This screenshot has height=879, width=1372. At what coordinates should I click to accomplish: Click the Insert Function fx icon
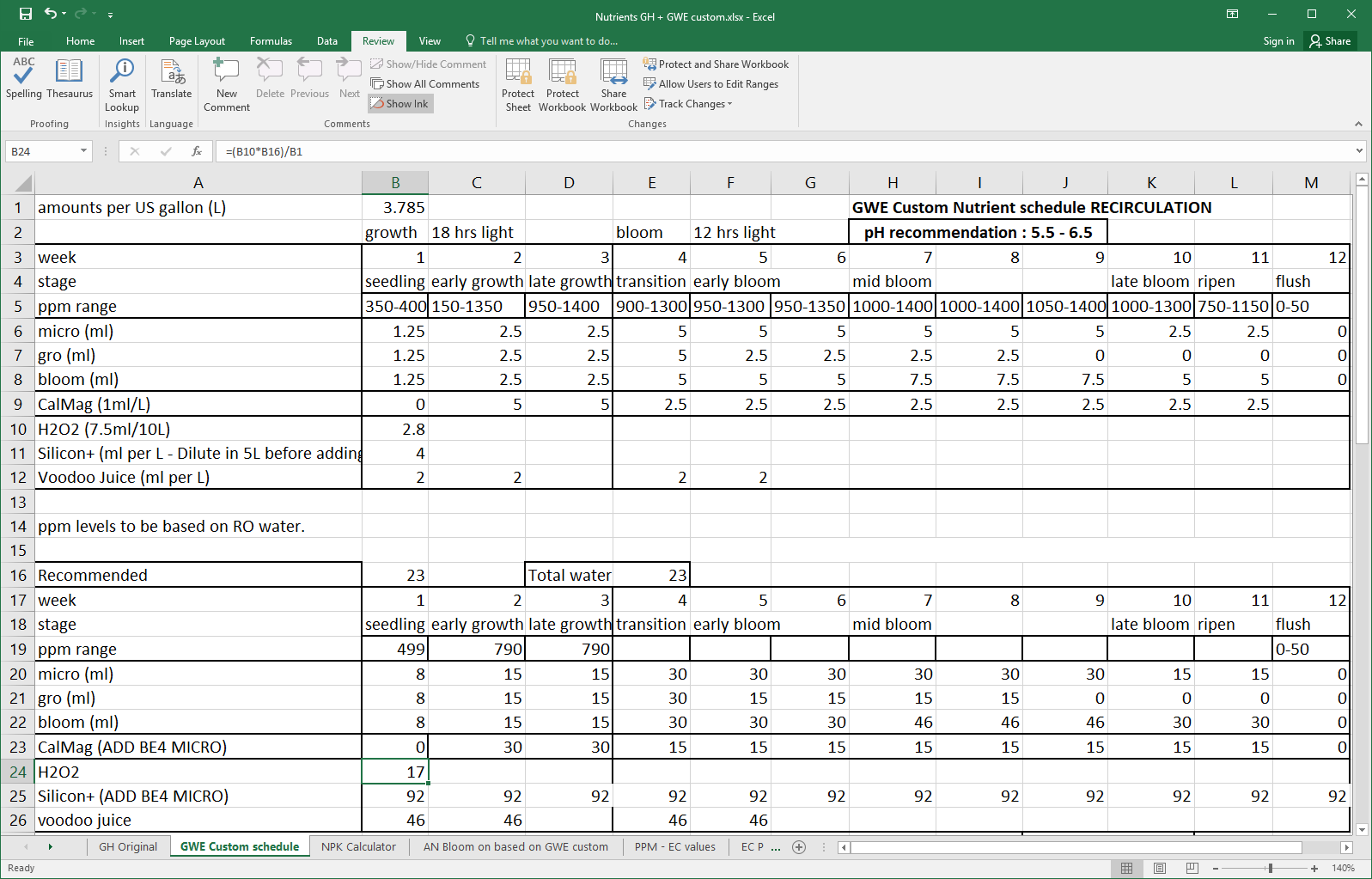(197, 151)
